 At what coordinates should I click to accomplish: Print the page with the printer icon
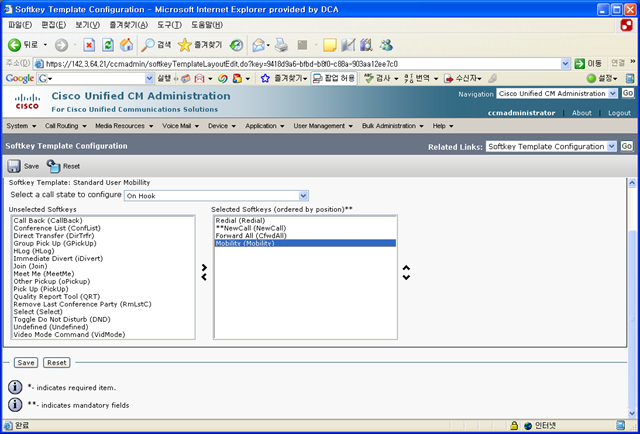(281, 45)
